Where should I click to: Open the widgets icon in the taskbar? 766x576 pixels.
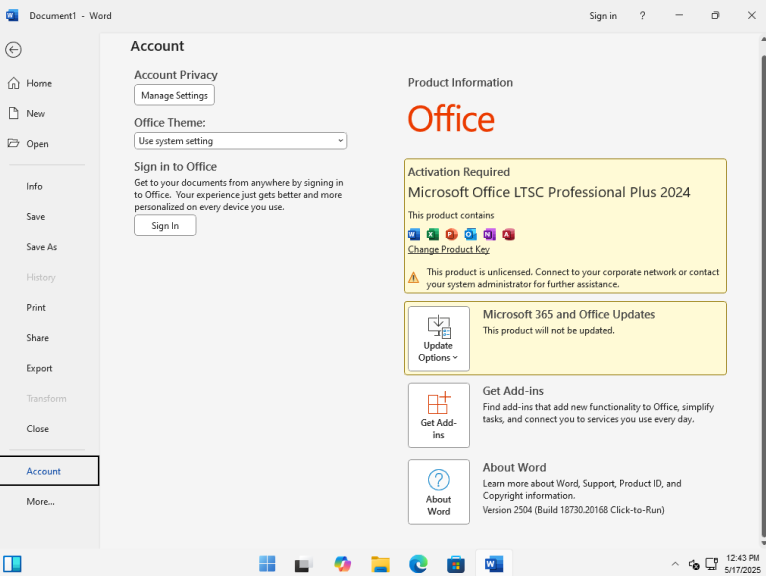[12, 564]
